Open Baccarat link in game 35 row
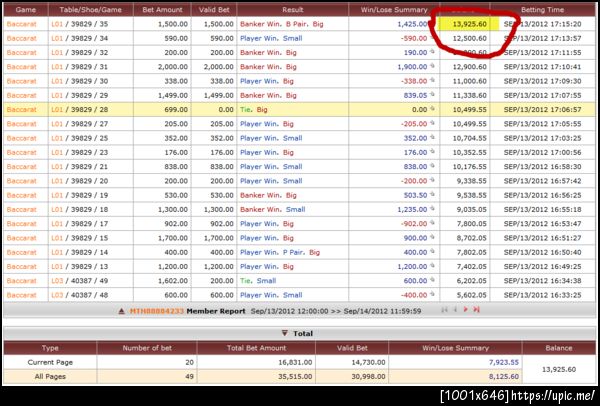The width and height of the screenshot is (600, 406). [x=21, y=24]
